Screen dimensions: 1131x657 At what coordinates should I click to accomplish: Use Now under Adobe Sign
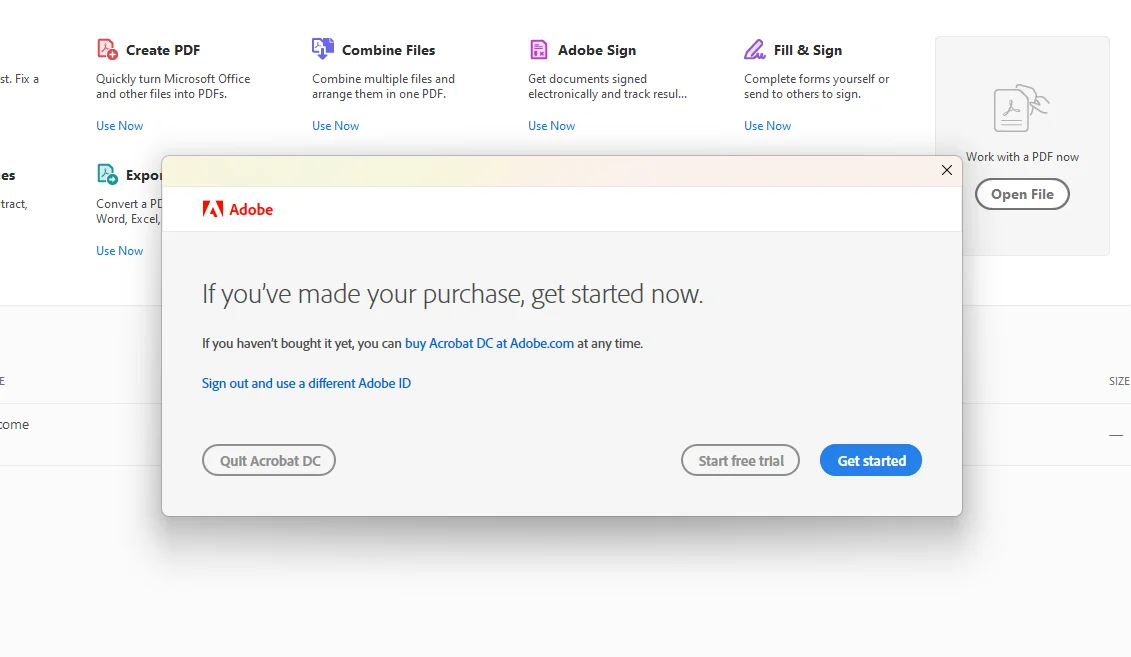(x=552, y=125)
